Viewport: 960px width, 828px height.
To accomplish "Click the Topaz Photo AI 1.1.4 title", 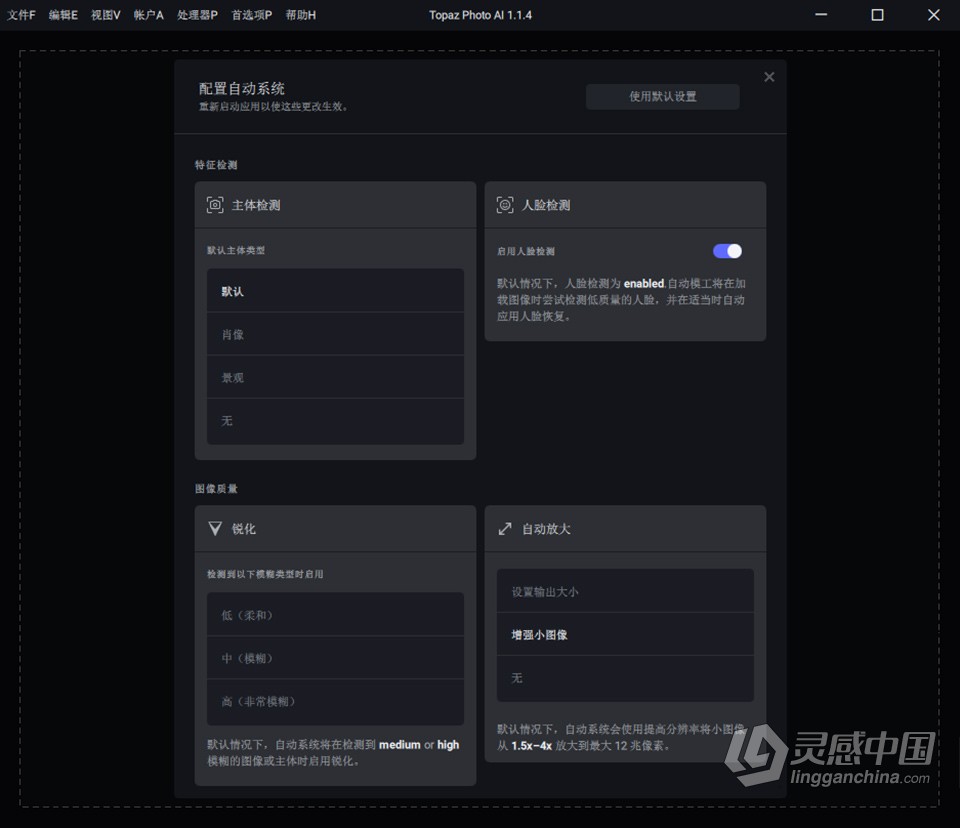I will [480, 15].
